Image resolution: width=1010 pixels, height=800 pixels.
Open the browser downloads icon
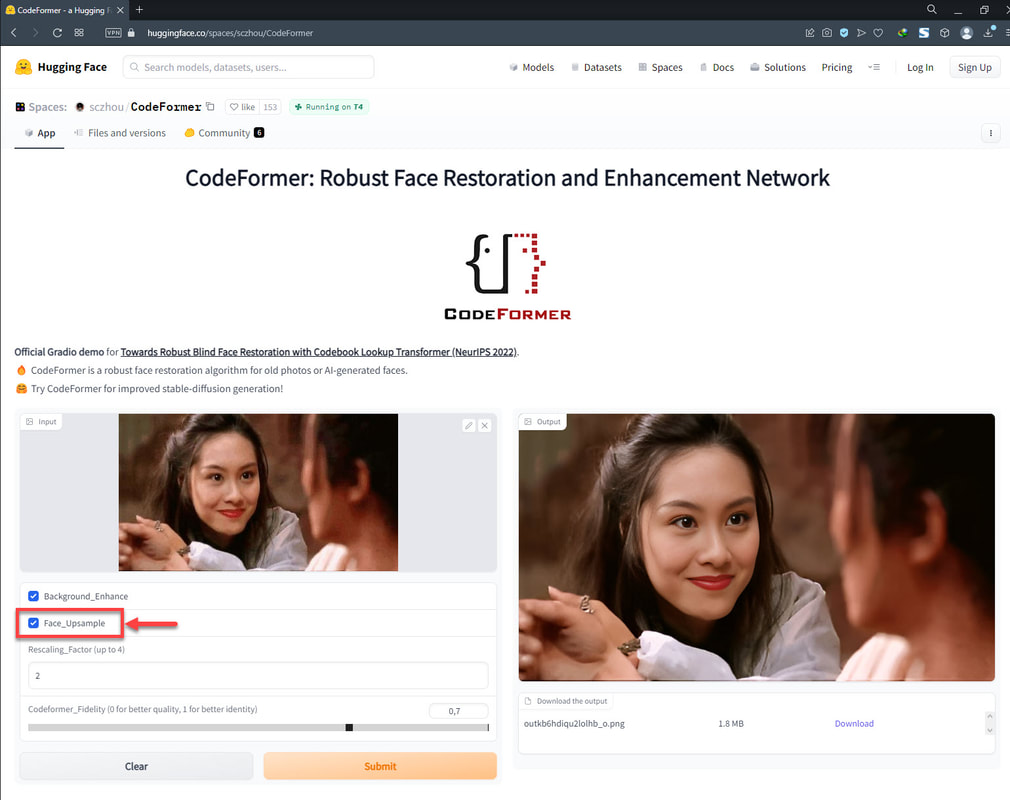[x=989, y=32]
